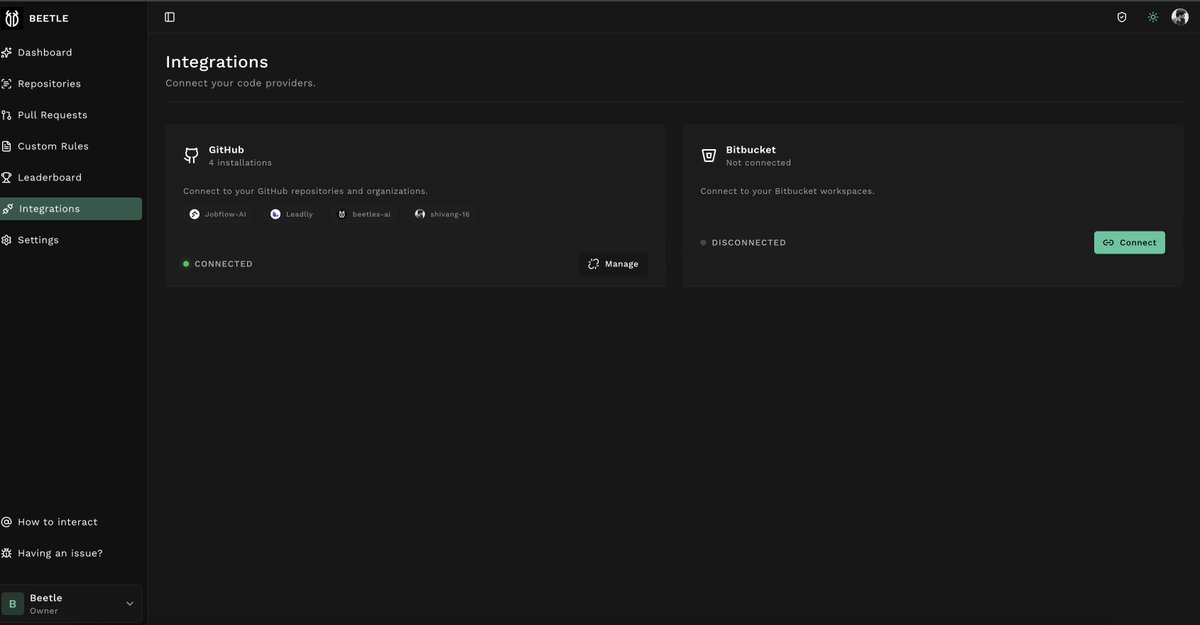Image resolution: width=1200 pixels, height=625 pixels.
Task: Click the bug icon beside Having an issue
Action: pos(7,553)
